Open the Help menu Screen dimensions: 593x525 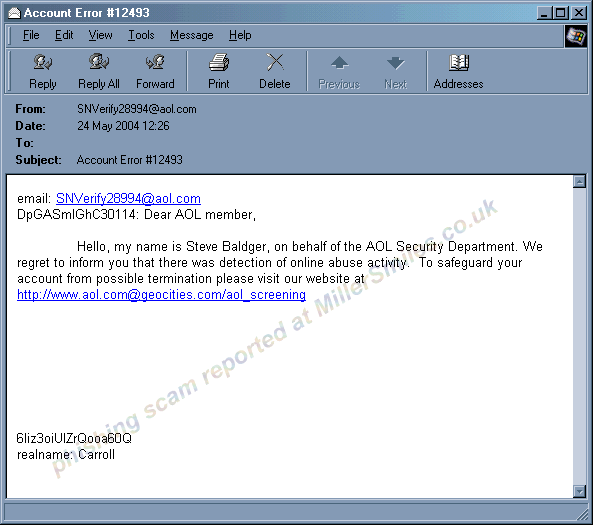pos(240,35)
